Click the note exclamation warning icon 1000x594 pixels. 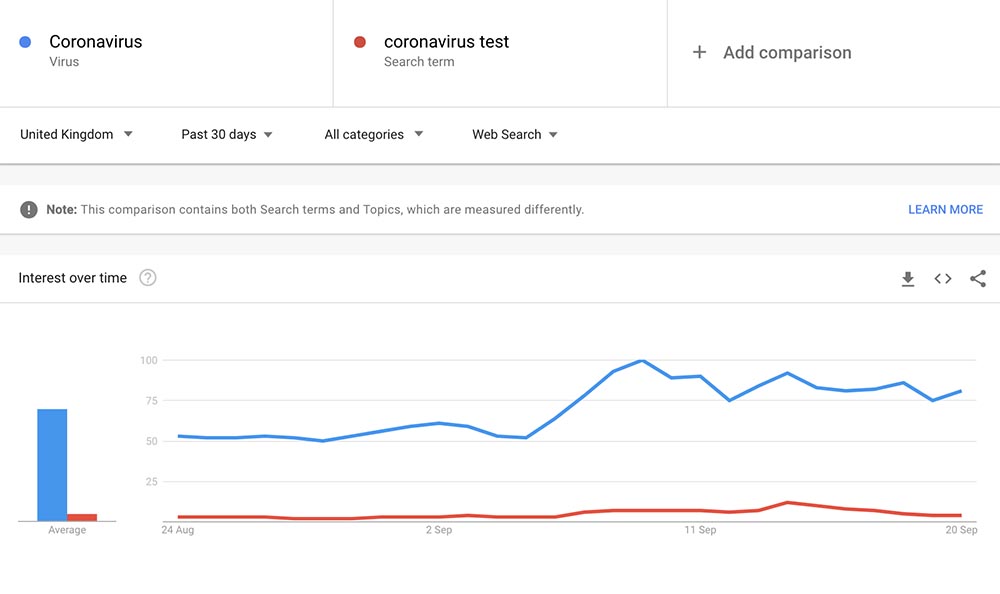click(29, 210)
